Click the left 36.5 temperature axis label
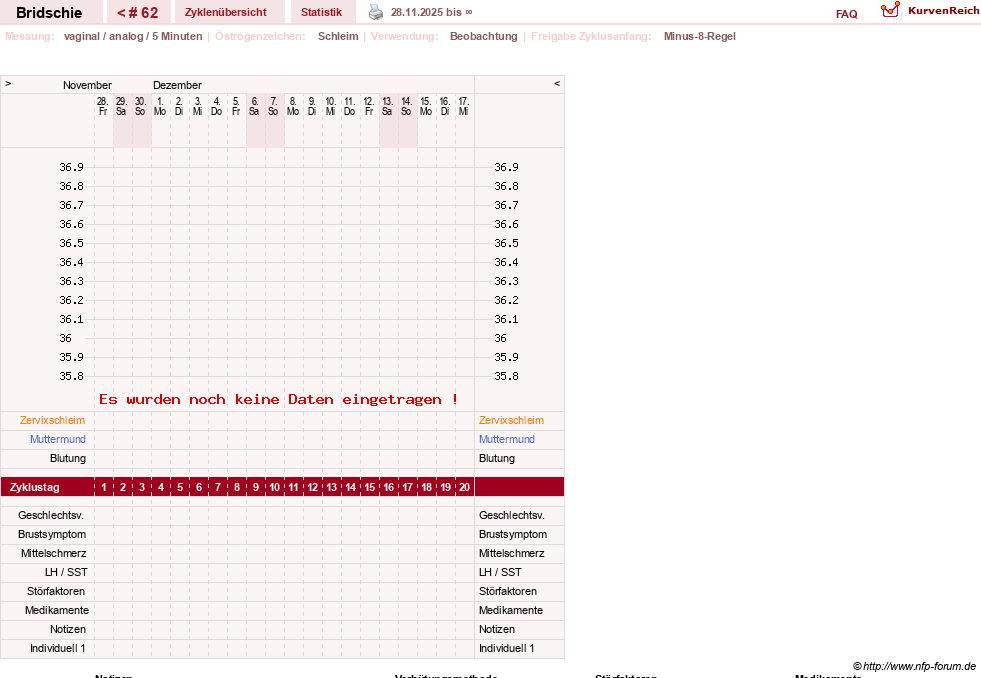981x678 pixels. point(71,243)
